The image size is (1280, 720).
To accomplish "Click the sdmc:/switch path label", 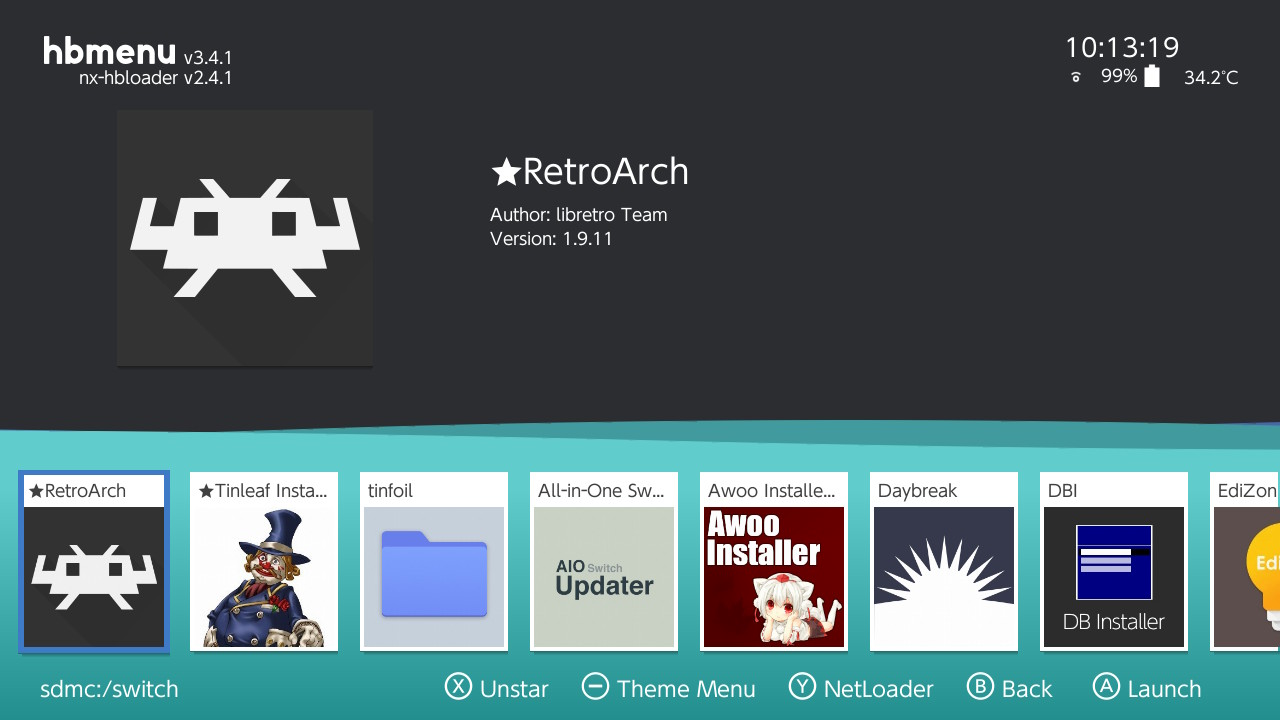I will point(109,689).
